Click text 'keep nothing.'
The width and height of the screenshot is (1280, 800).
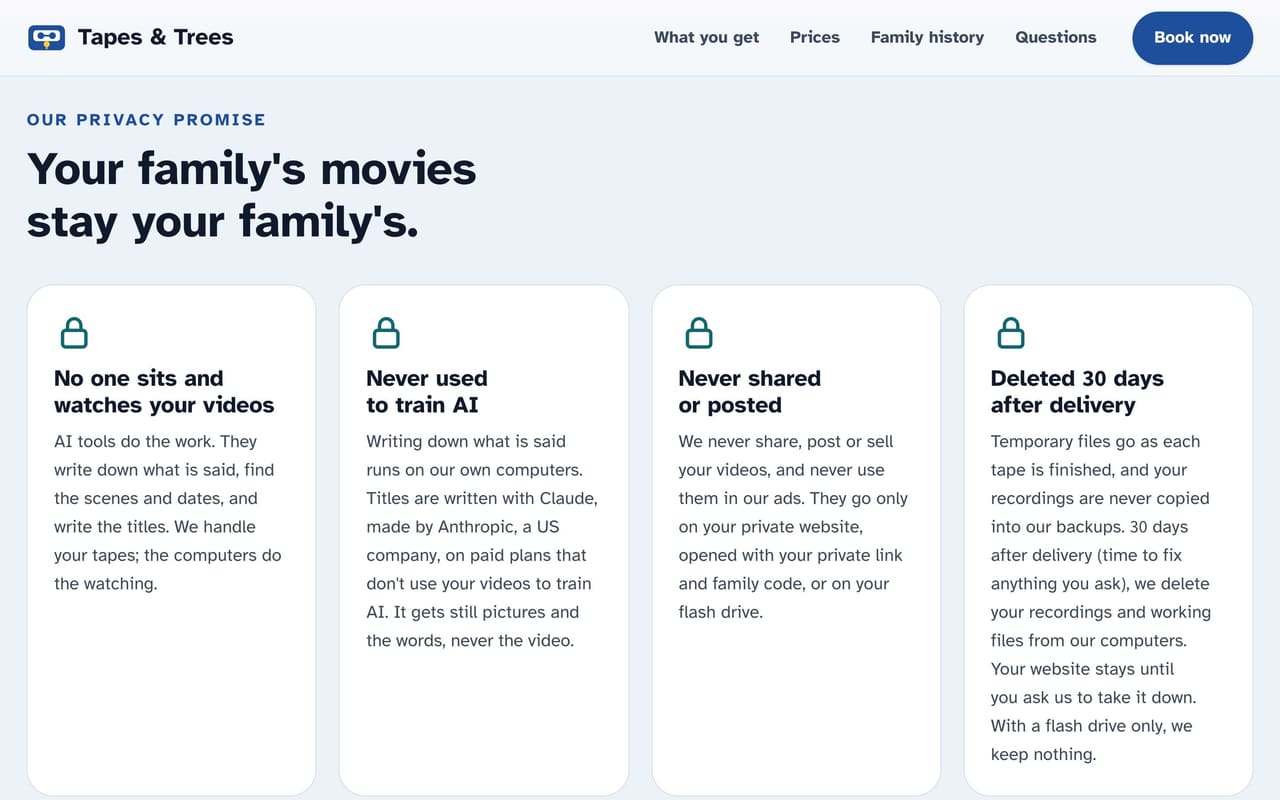(1043, 754)
